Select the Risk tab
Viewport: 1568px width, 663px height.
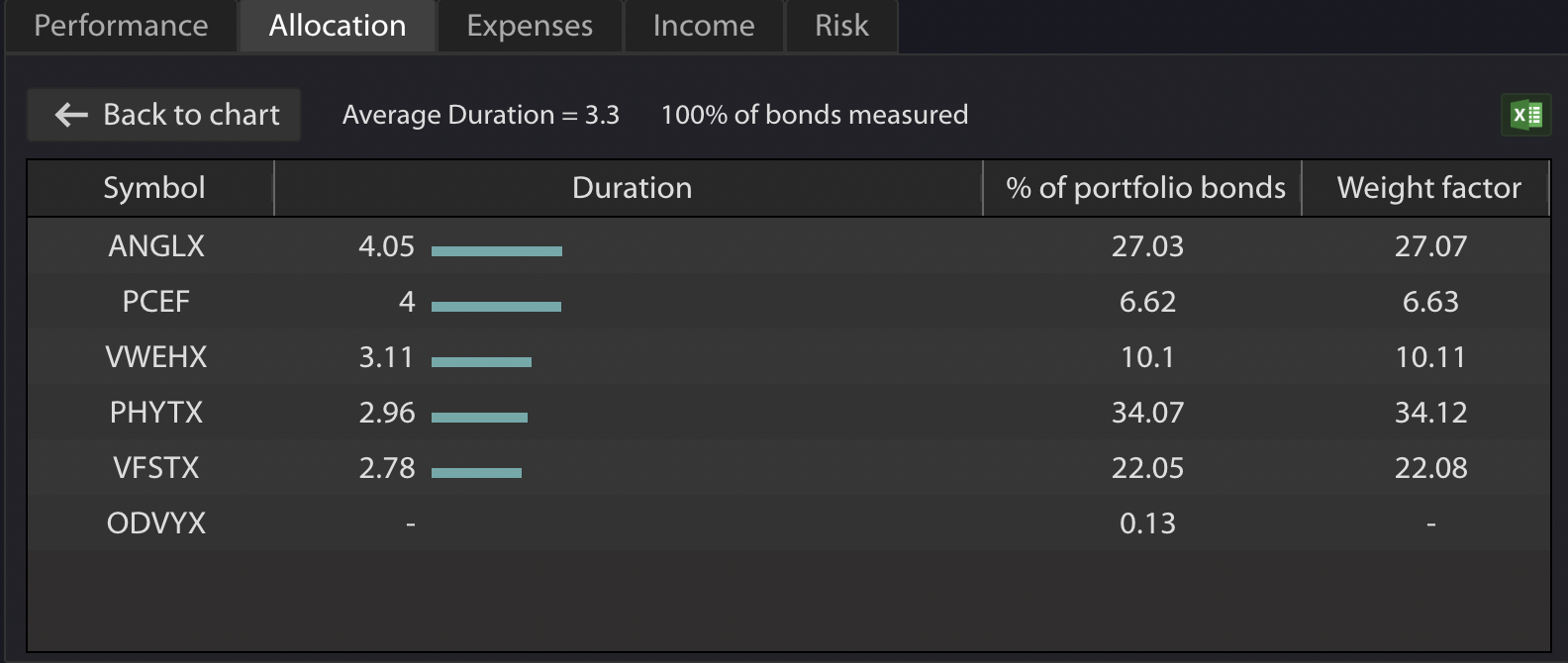point(841,26)
